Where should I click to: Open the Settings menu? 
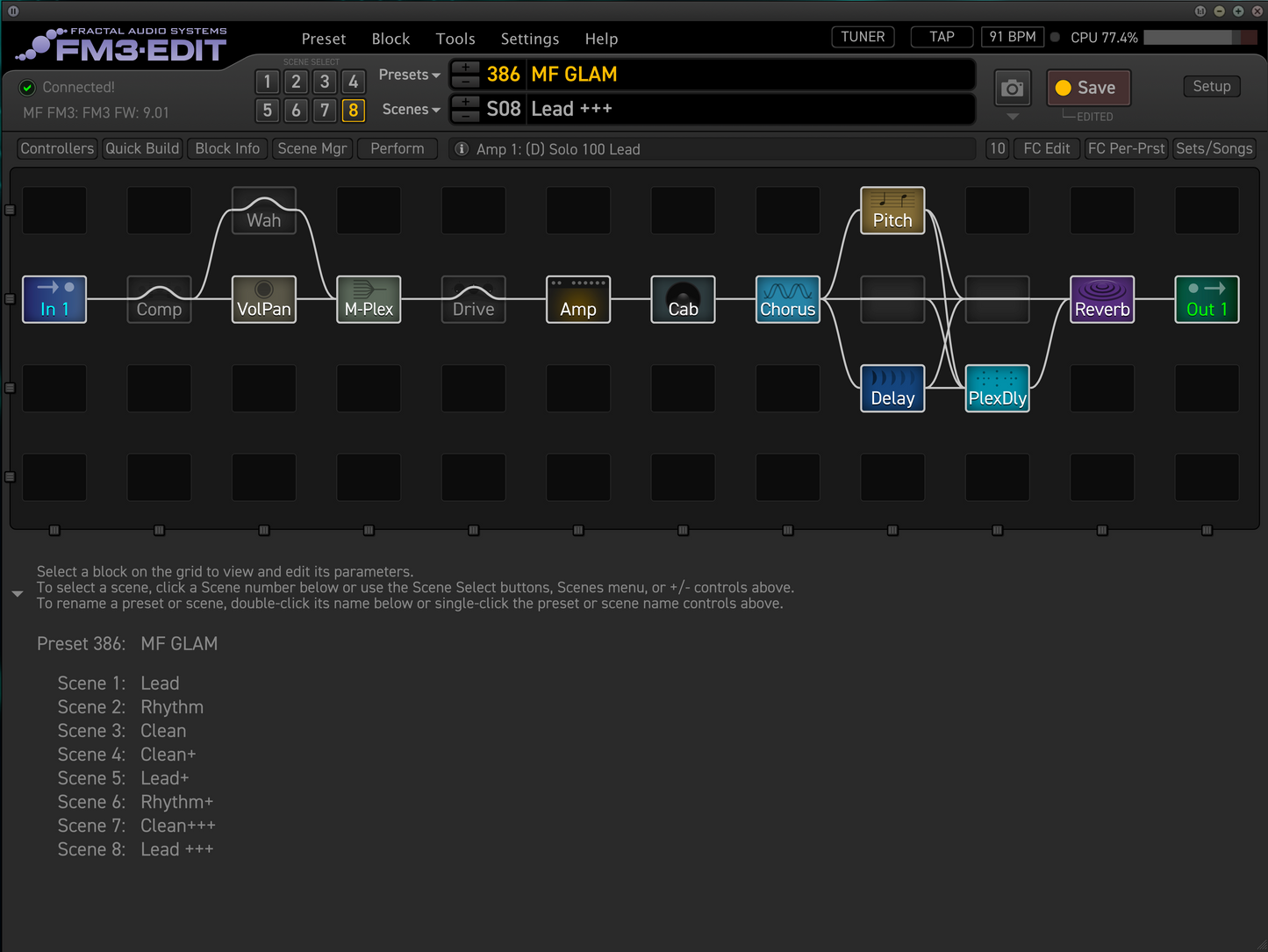coord(530,39)
